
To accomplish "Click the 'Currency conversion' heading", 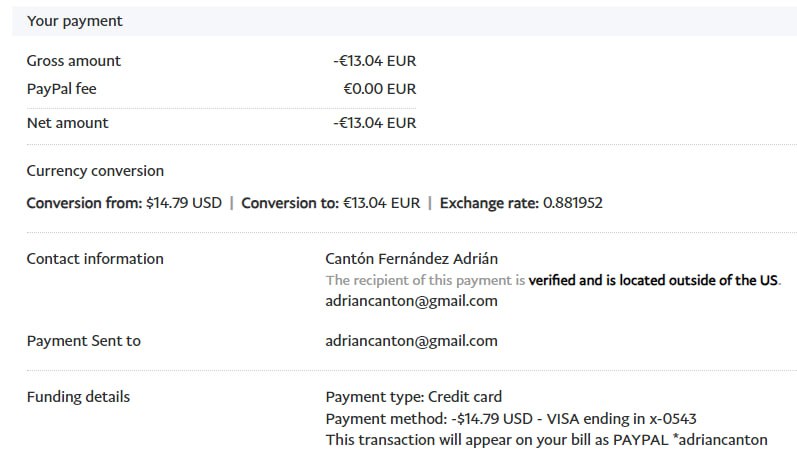I will 95,171.
